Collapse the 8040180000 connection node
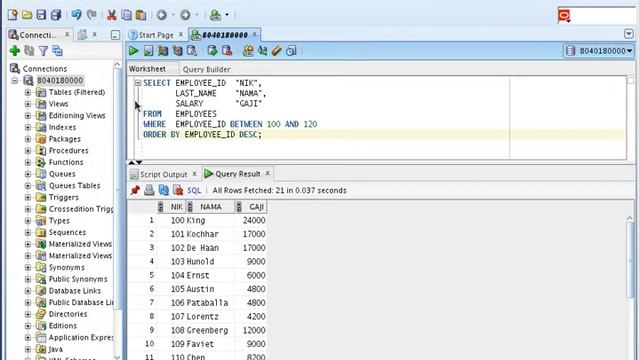Viewport: 640px width, 360px height. coord(15,80)
